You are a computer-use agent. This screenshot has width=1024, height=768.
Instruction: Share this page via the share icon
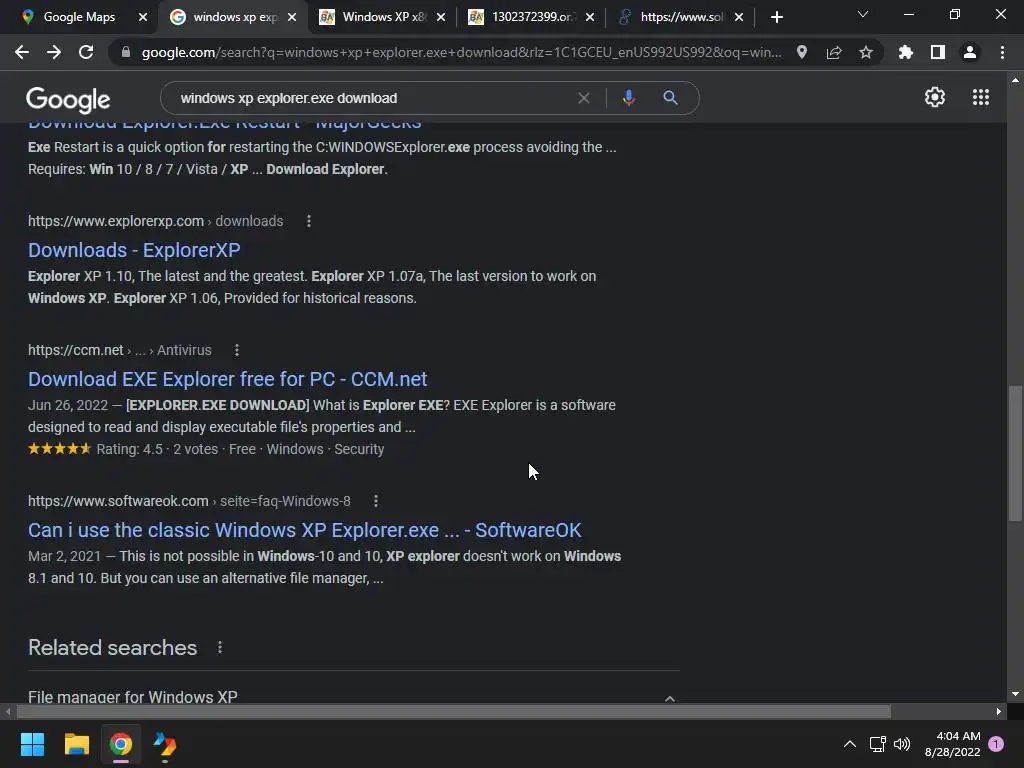pyautogui.click(x=834, y=53)
